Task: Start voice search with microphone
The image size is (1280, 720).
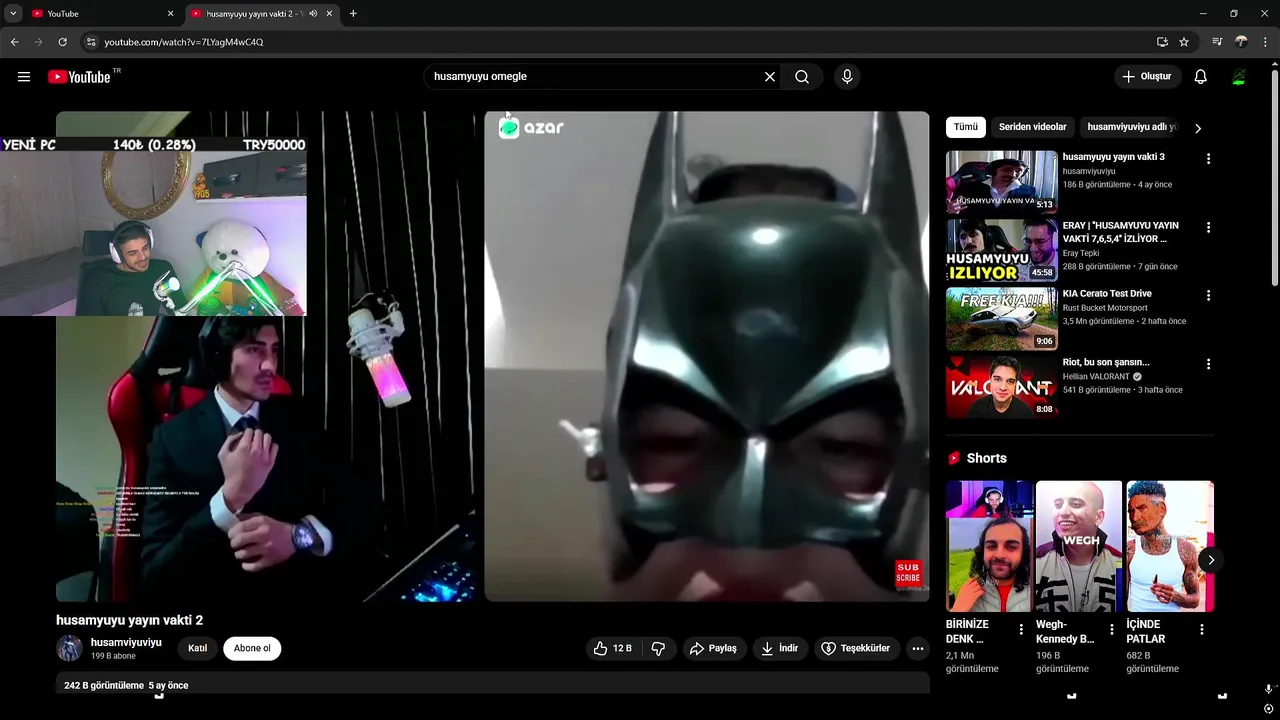Action: point(847,77)
